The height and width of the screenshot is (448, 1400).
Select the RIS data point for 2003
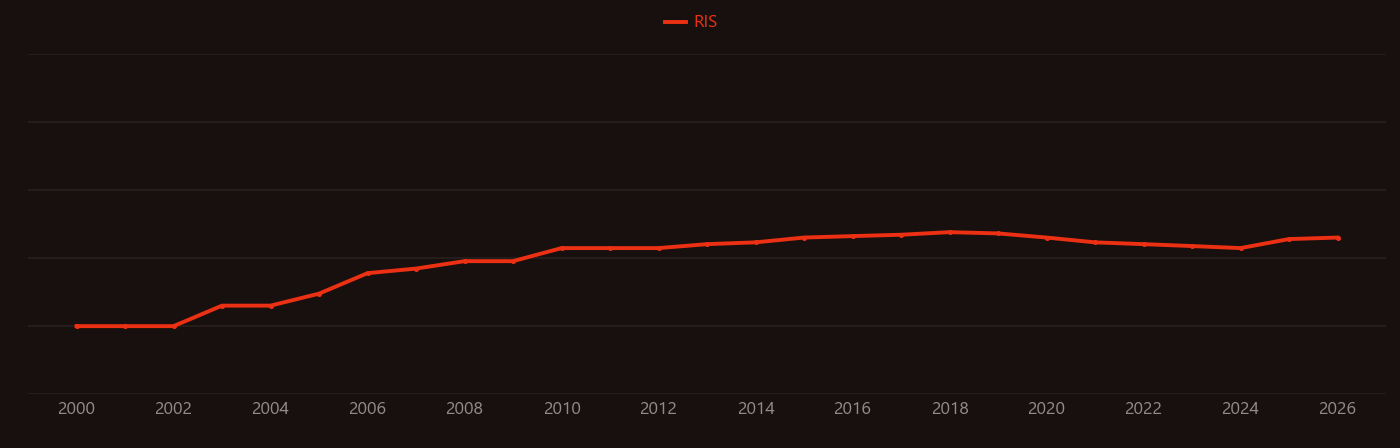(222, 306)
